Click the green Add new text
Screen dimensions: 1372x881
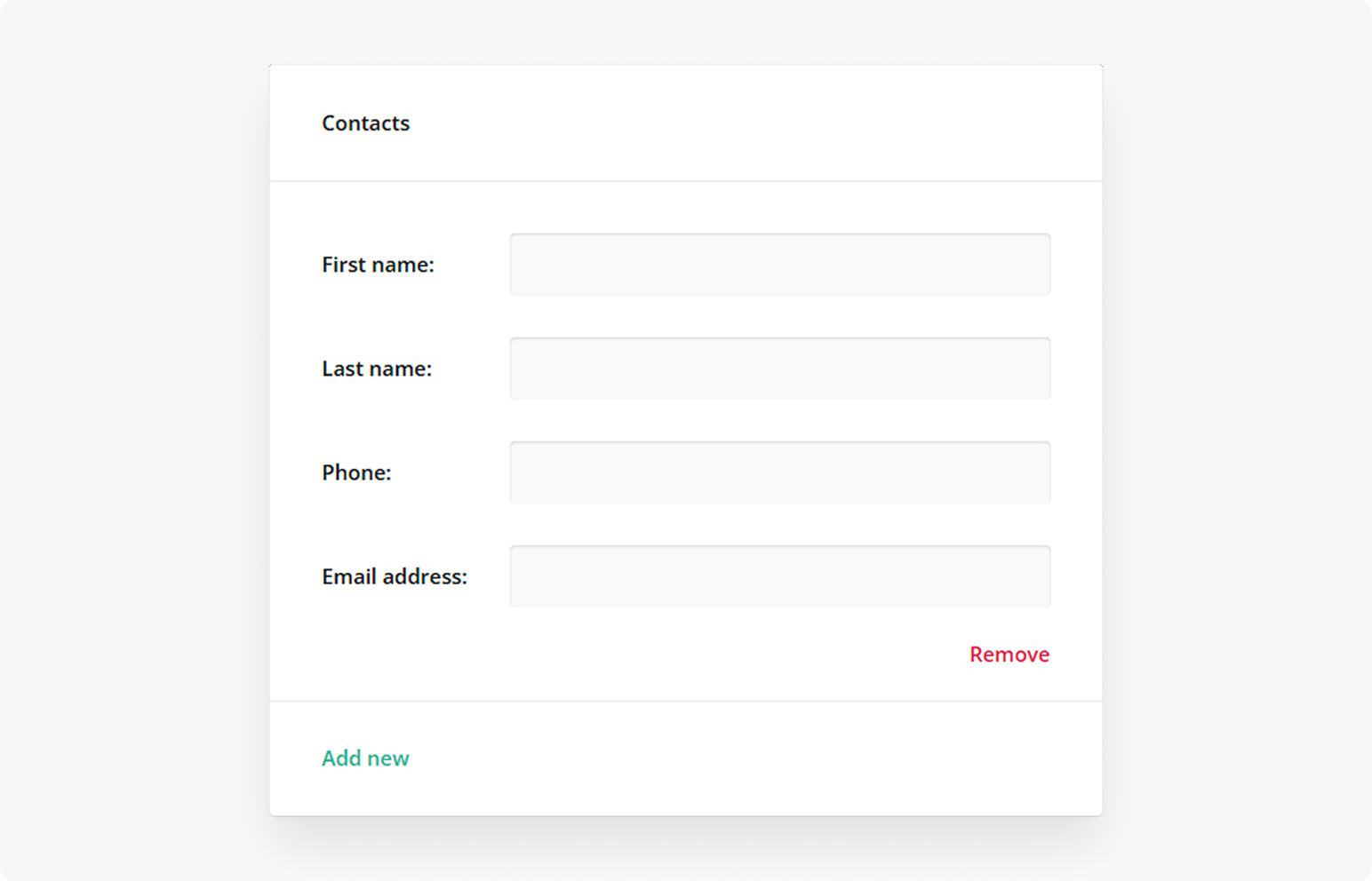click(365, 758)
